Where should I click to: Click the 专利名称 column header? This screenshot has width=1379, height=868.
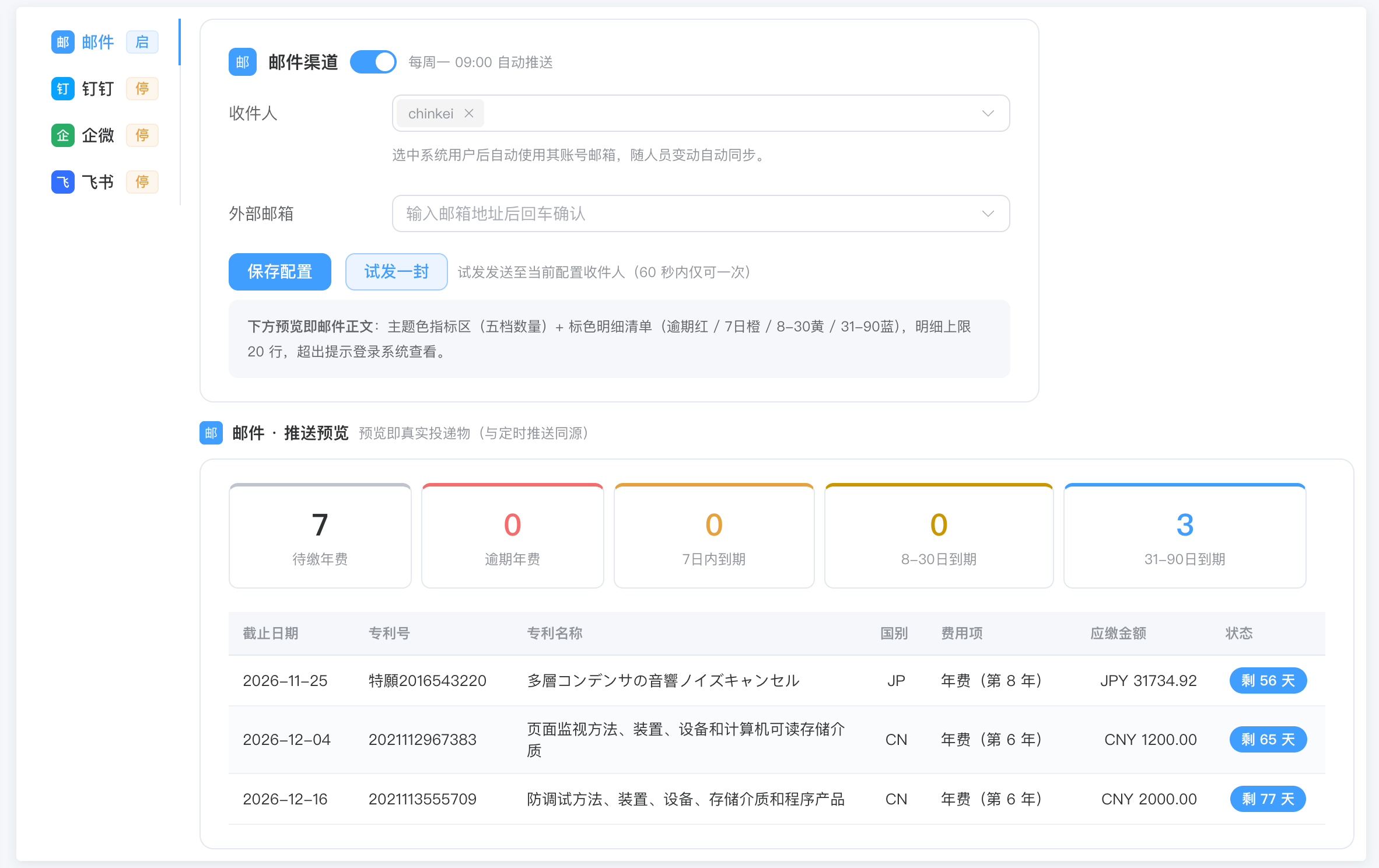[x=555, y=633]
